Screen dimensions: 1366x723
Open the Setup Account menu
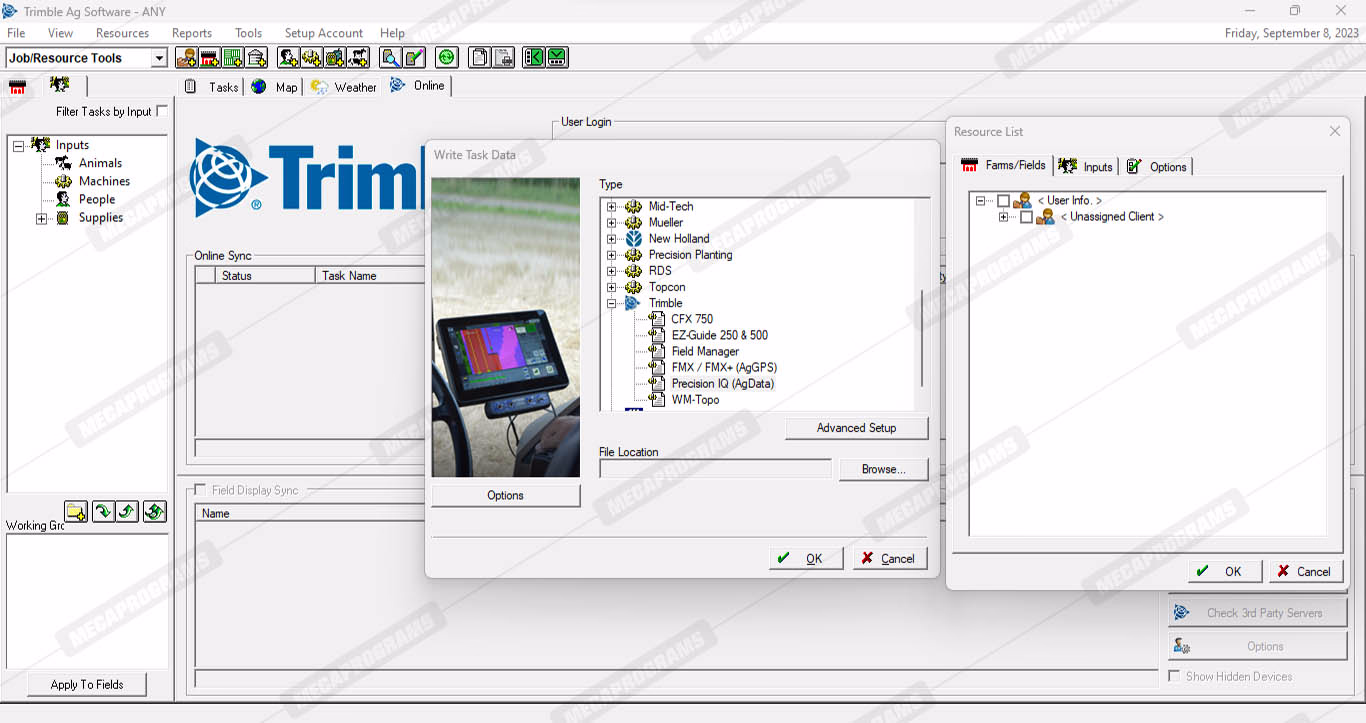tap(324, 33)
